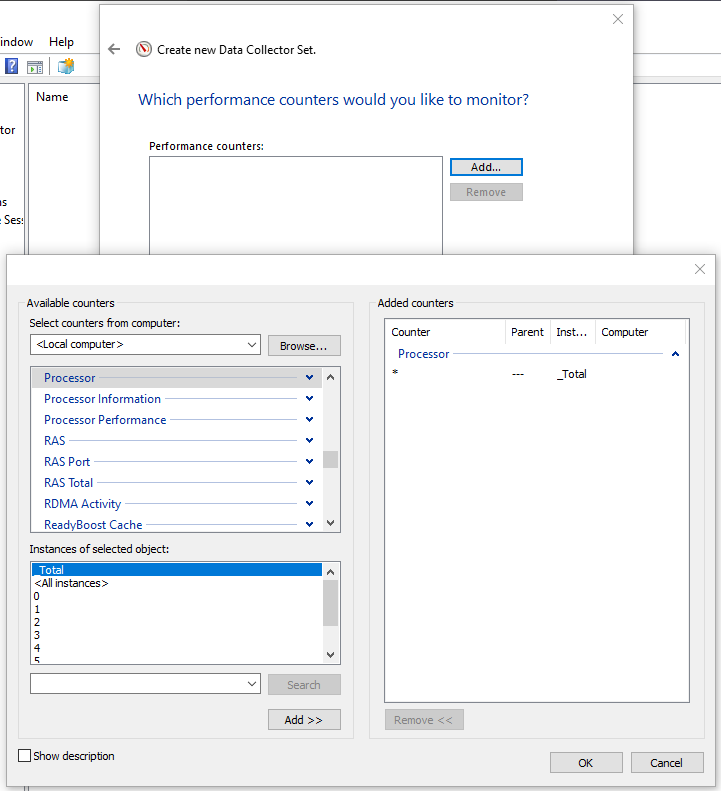Go back with the wizard back arrow
This screenshot has width=721, height=791.
point(115,49)
